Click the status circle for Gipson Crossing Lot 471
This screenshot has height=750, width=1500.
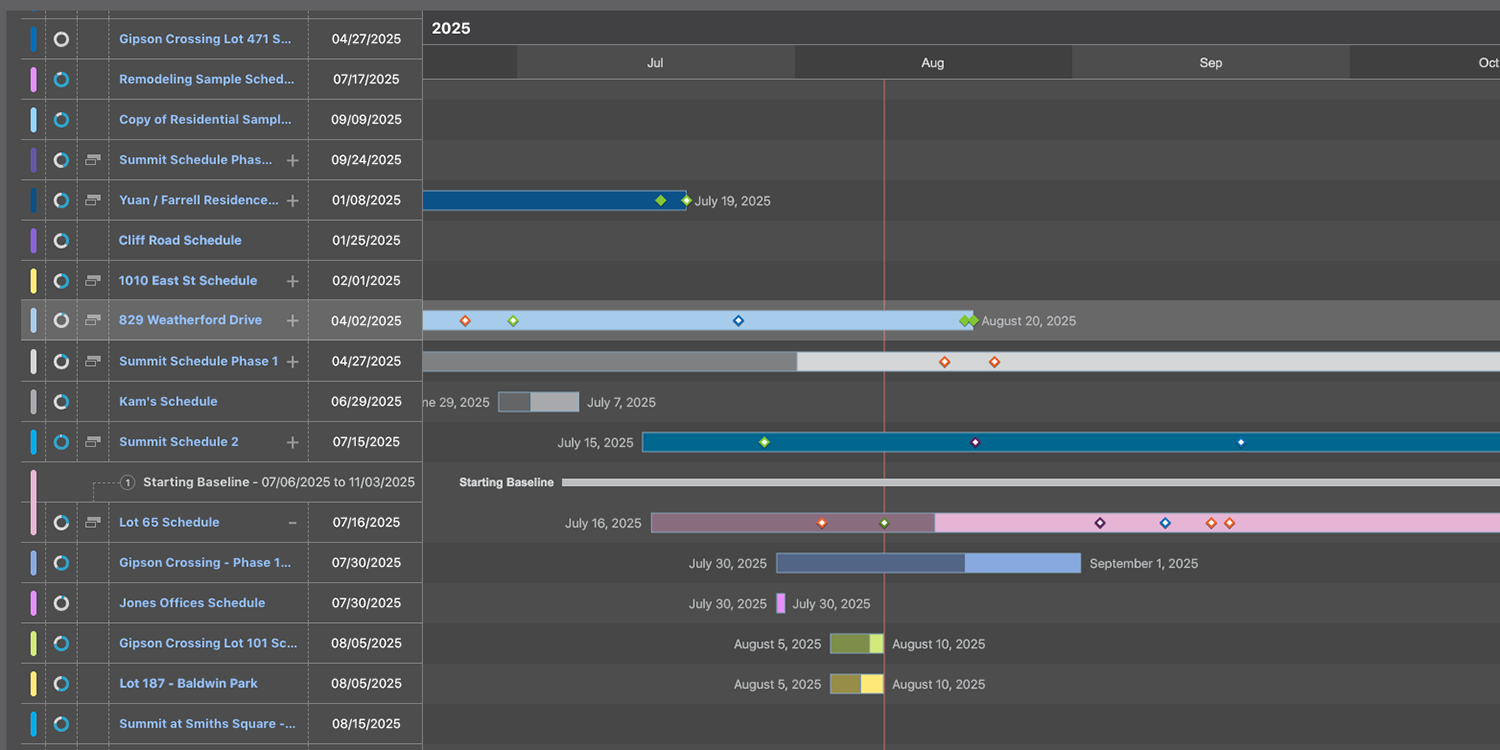(x=61, y=39)
